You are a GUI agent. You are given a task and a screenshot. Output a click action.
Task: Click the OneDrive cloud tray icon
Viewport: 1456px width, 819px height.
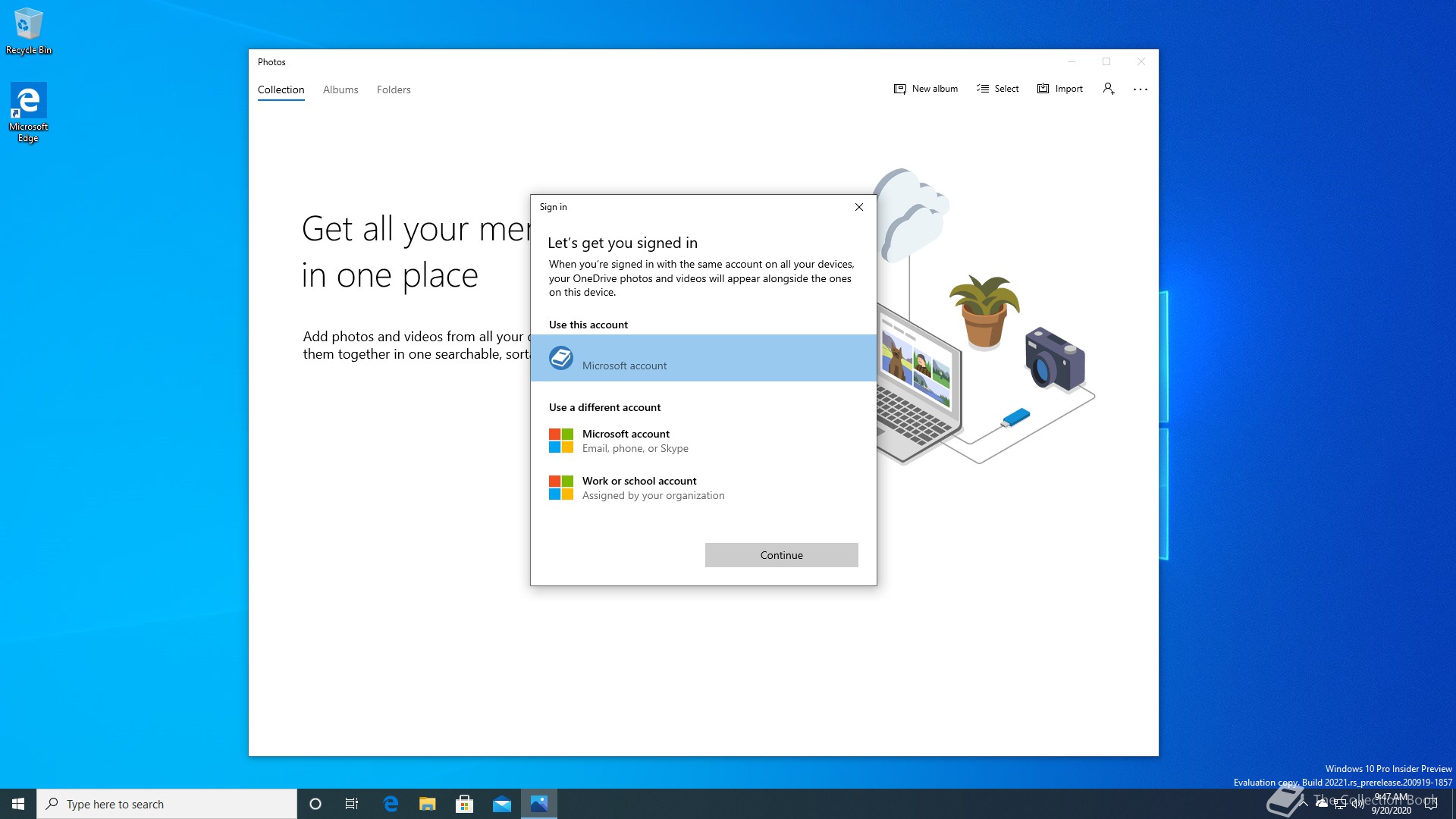click(x=1322, y=804)
